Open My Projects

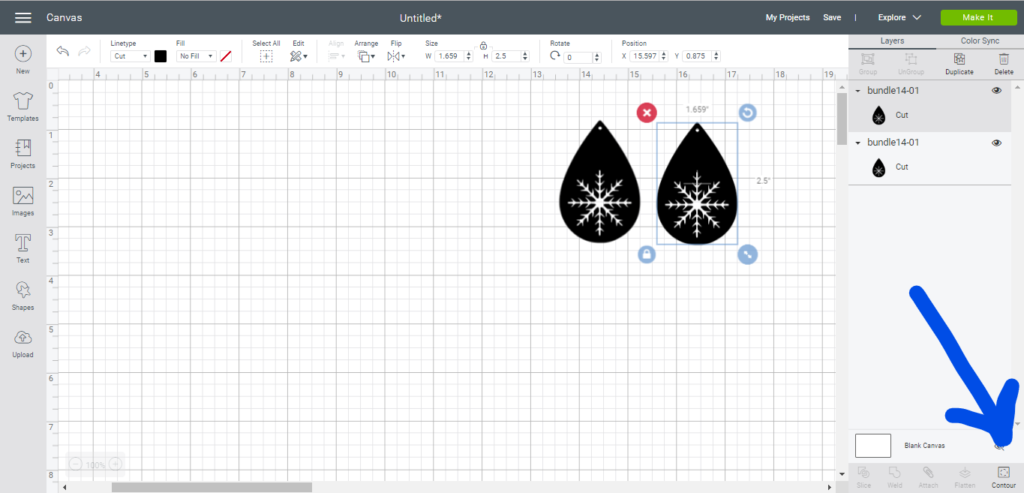pos(788,18)
